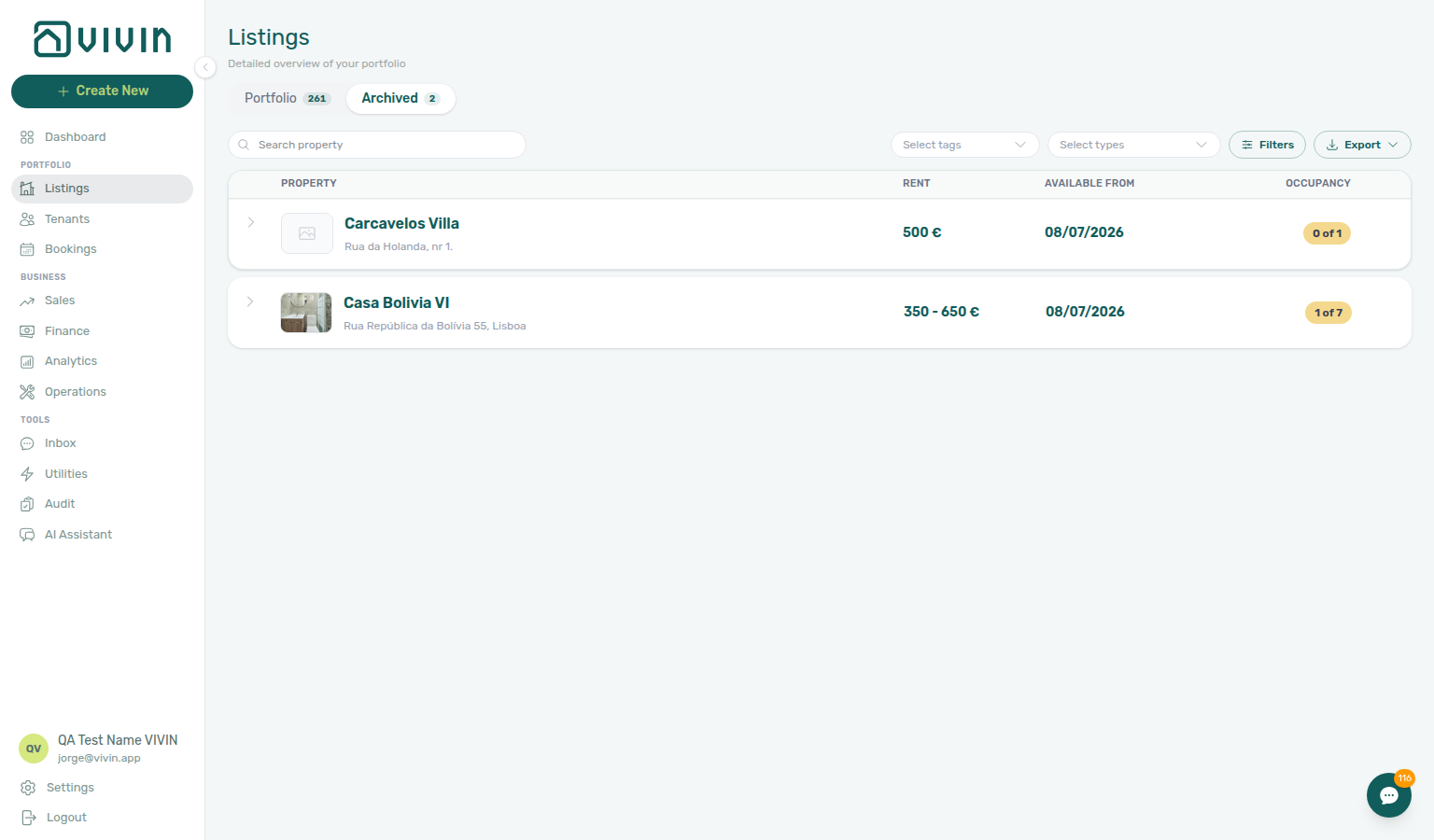The height and width of the screenshot is (840, 1434).
Task: Click the Carcavelos Villa placeholder image
Action: (x=307, y=233)
